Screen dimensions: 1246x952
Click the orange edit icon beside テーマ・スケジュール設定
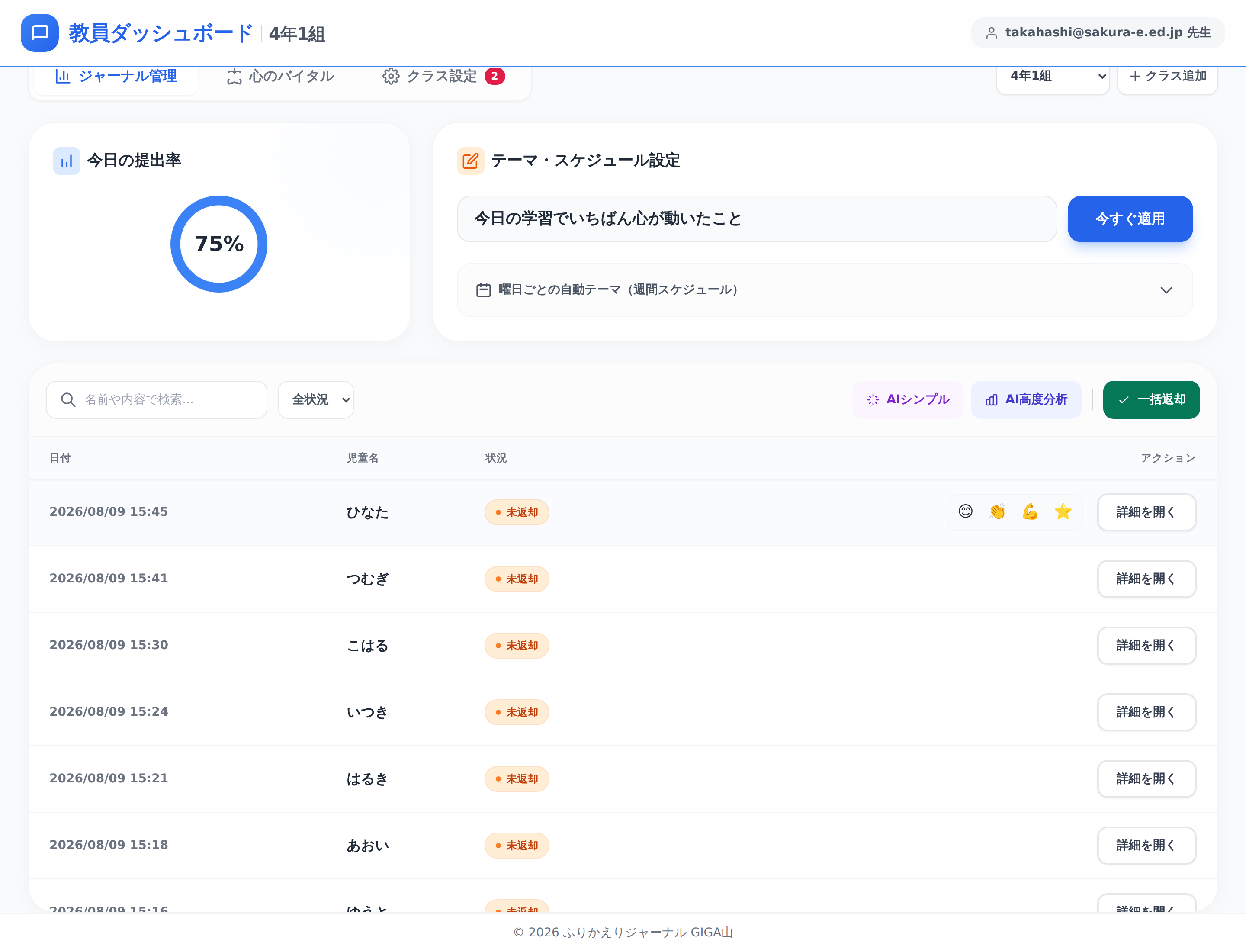point(470,161)
